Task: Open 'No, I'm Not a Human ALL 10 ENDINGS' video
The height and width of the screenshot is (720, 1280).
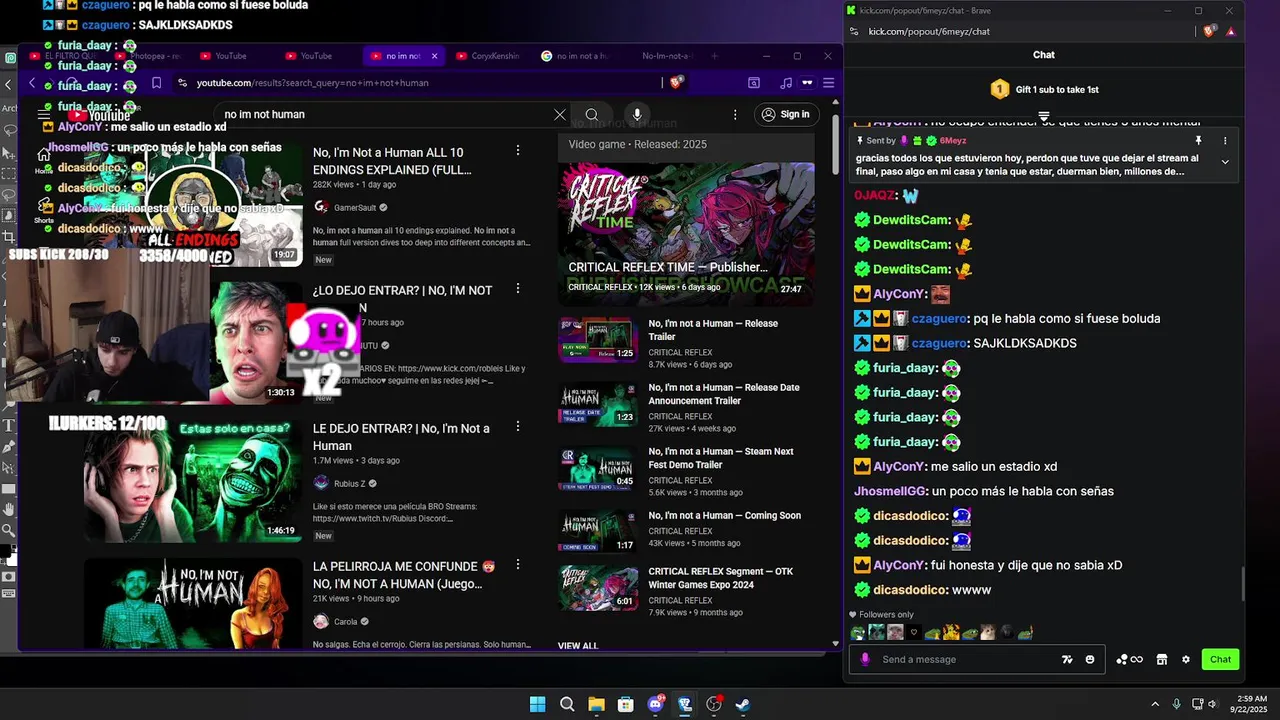Action: 391,161
